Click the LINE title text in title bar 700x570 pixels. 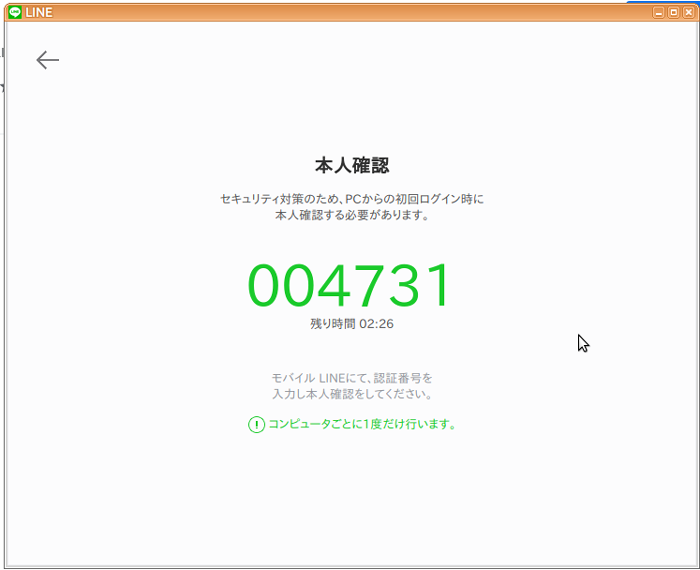[39, 12]
